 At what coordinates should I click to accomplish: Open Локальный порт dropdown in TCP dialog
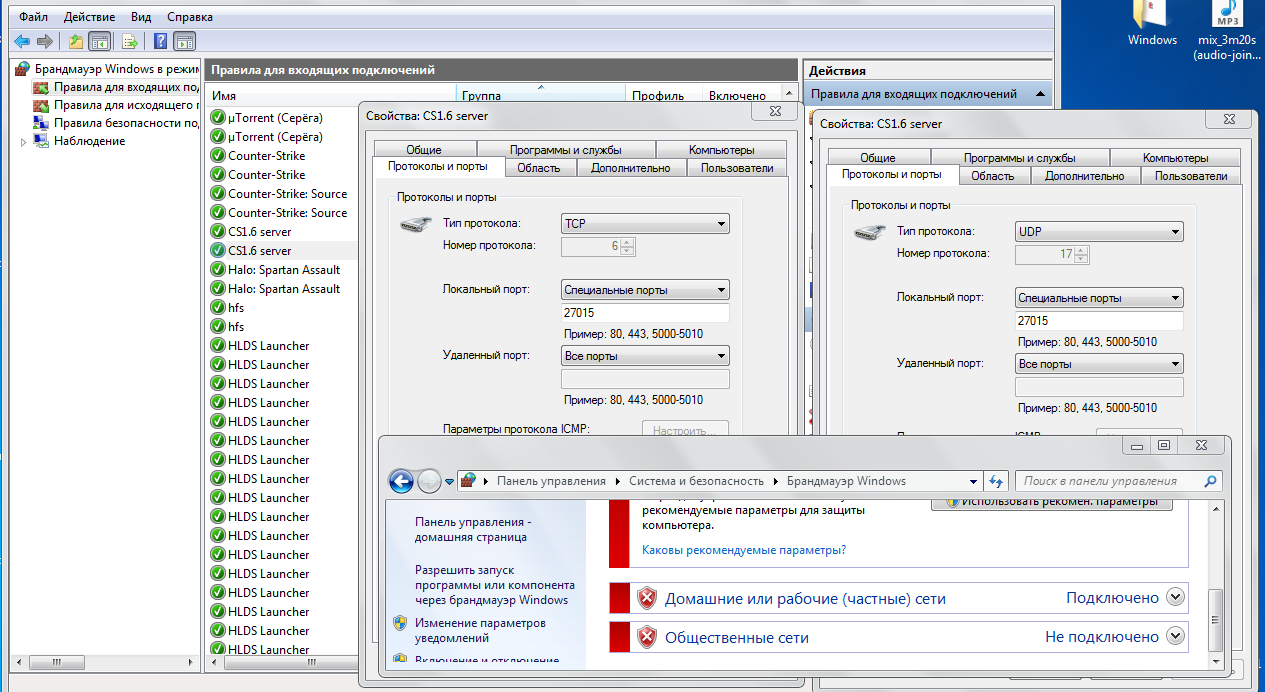(645, 290)
